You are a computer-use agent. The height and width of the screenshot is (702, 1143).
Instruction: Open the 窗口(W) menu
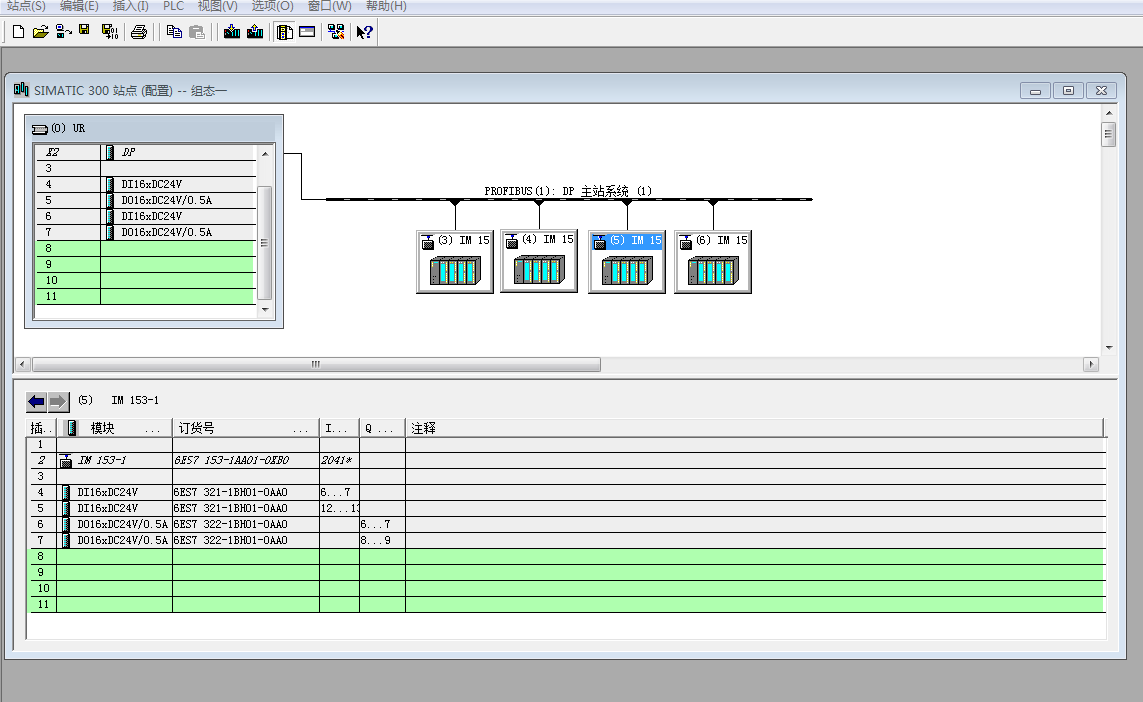(x=329, y=6)
